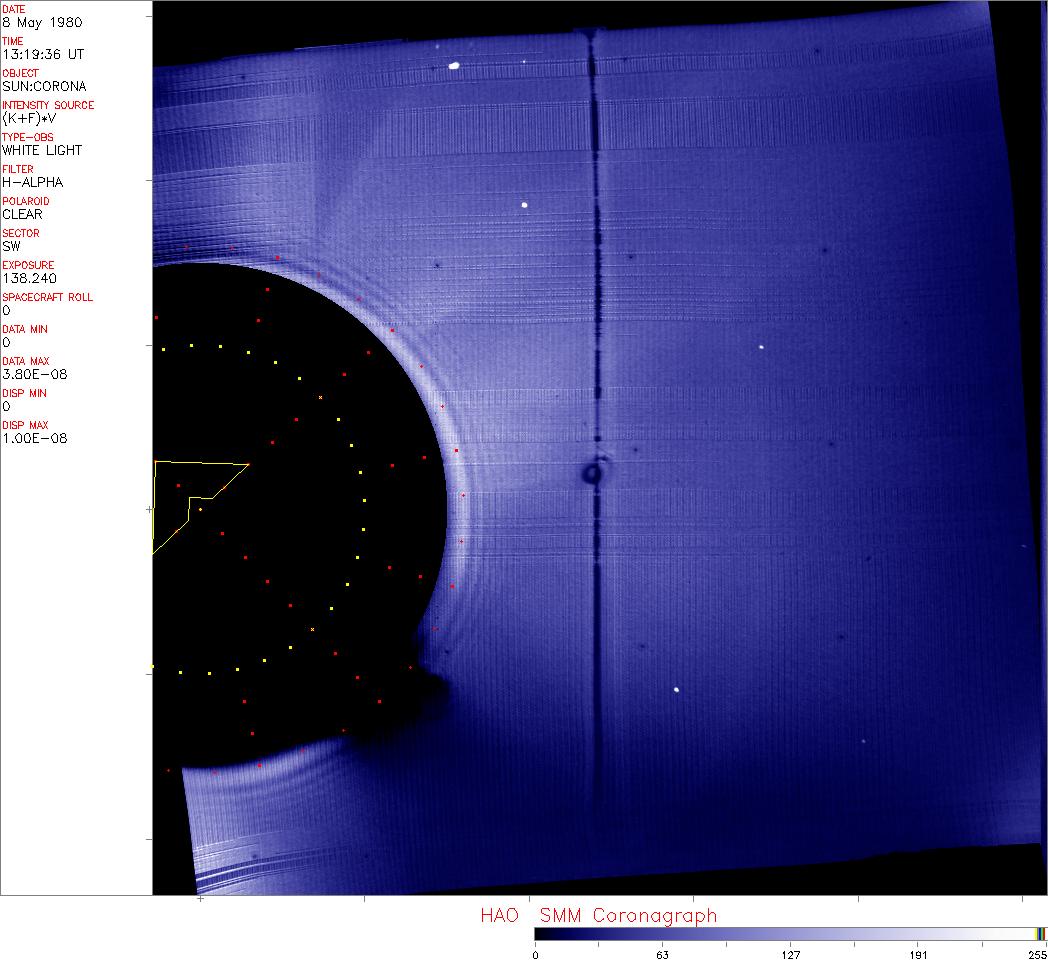Select the "SPACECRAFT ROLL" label
1048x960 pixels.
click(46, 297)
